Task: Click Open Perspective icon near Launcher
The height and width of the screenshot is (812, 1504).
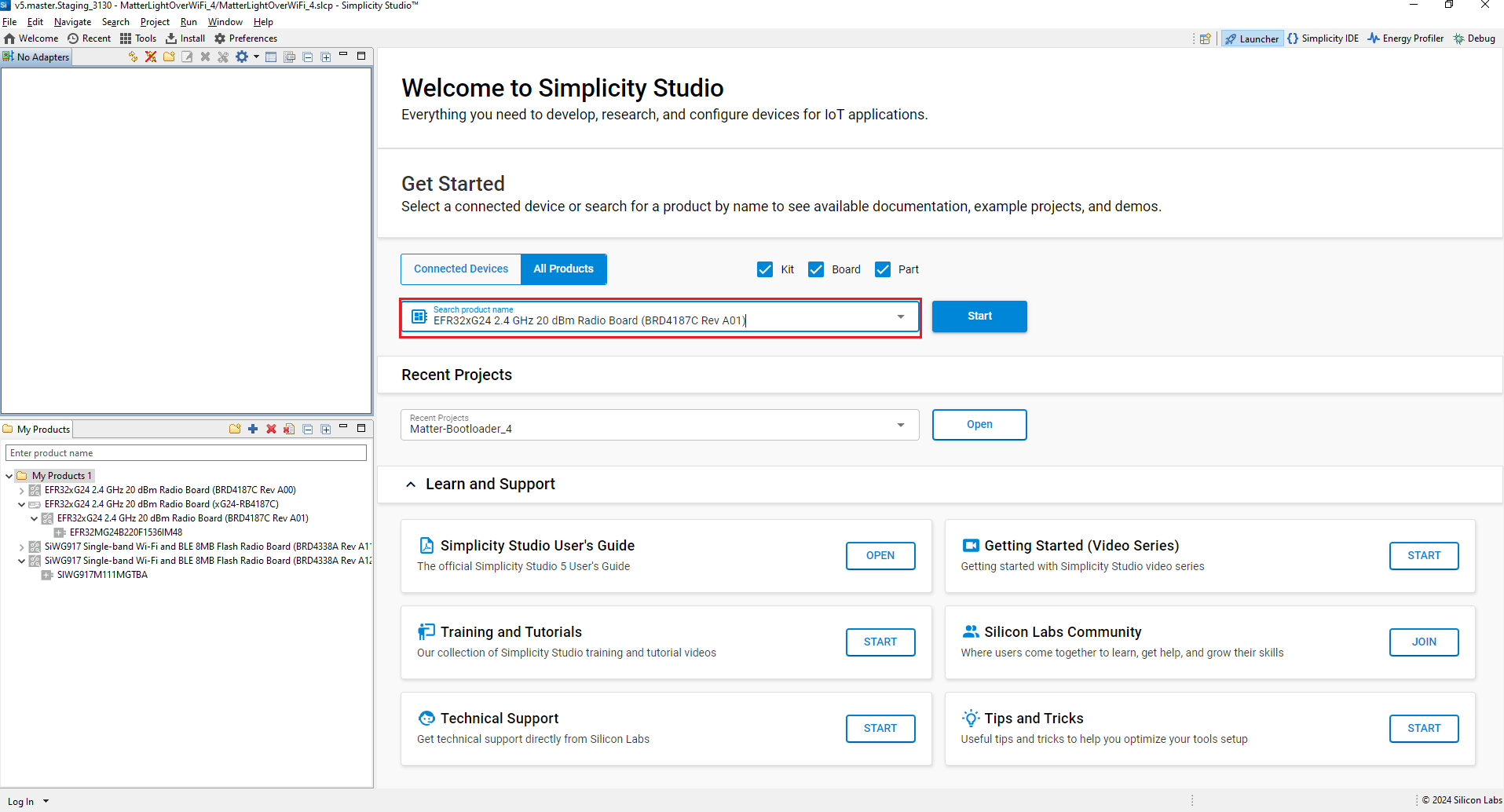Action: (1205, 38)
